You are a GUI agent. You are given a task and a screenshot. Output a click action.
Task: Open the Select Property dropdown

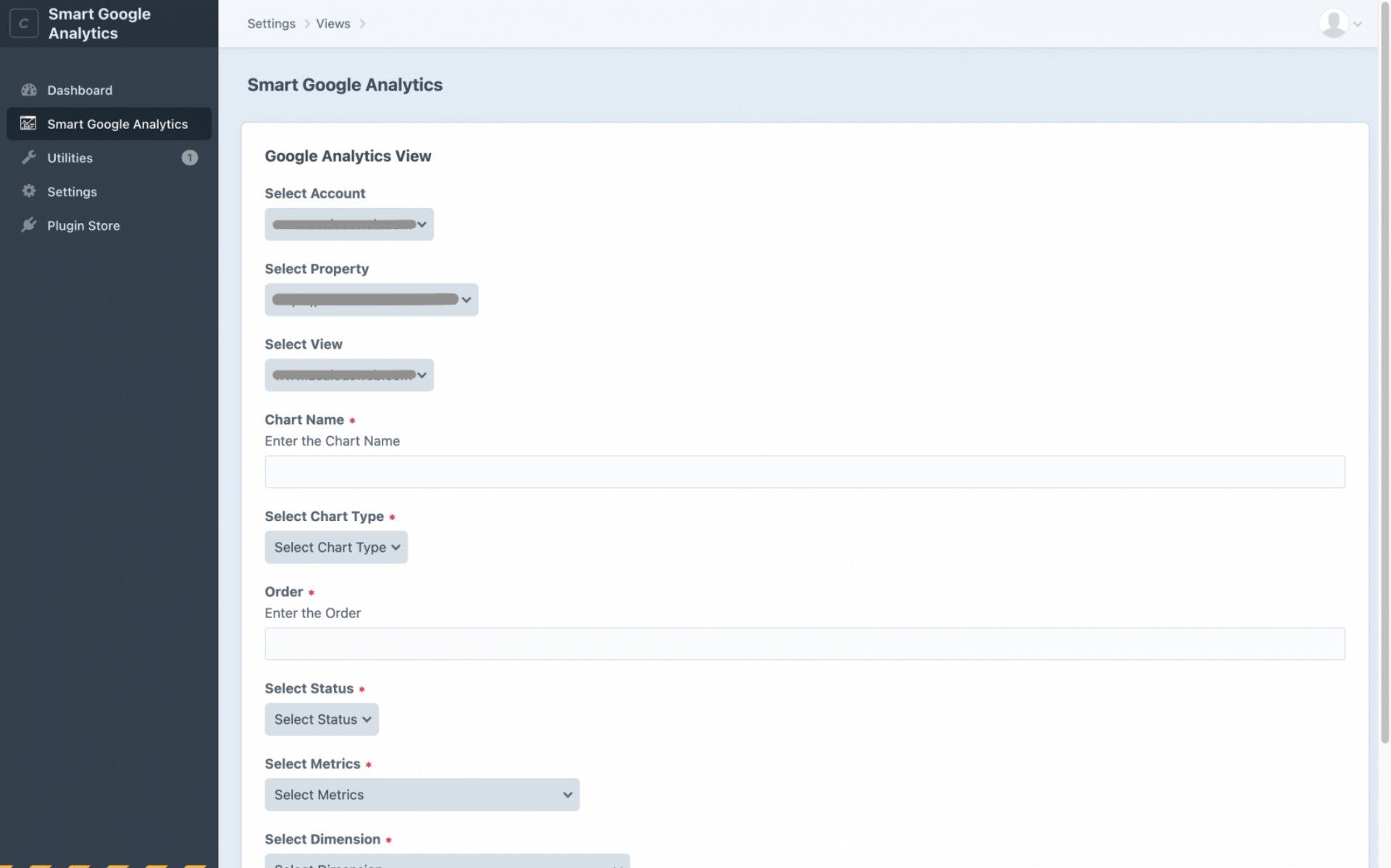tap(371, 300)
